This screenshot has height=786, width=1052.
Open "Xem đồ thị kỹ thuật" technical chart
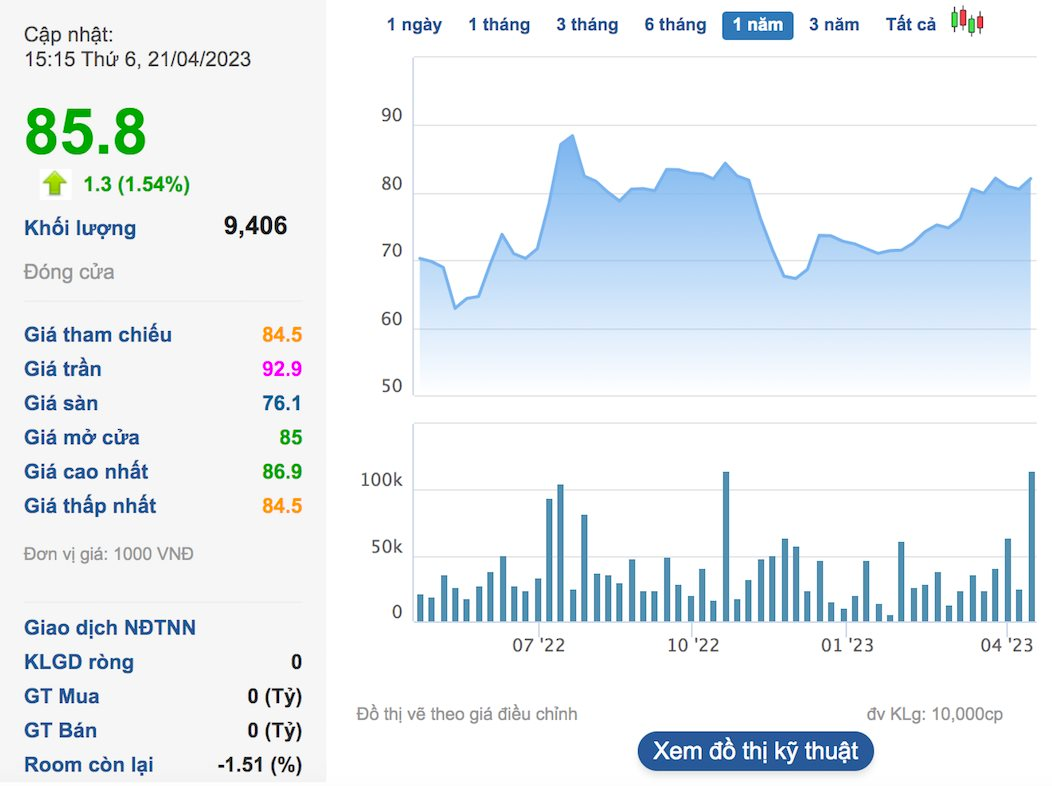pos(755,751)
